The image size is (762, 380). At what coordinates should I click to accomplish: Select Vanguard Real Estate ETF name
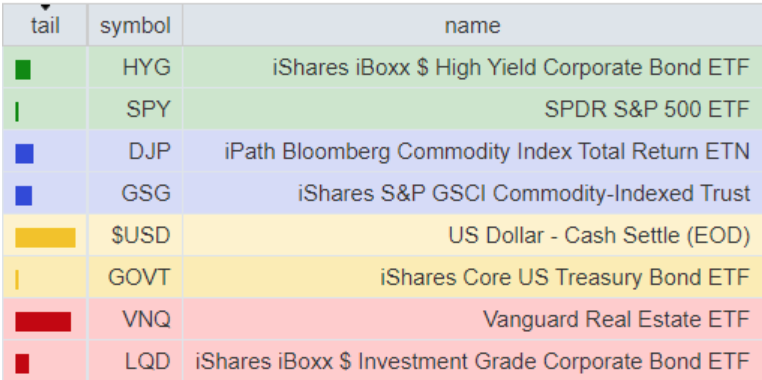tap(616, 319)
